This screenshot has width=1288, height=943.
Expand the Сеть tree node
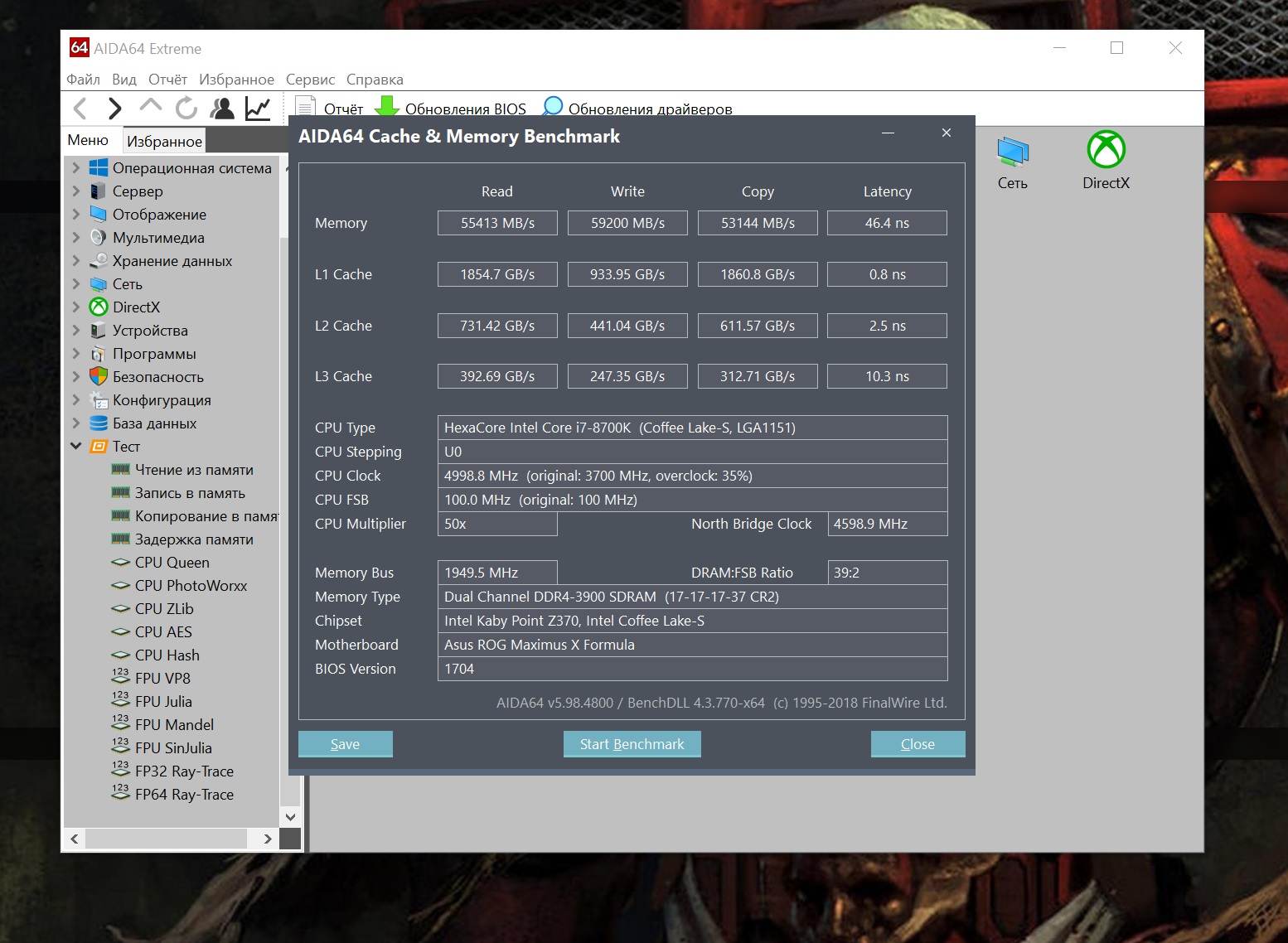pyautogui.click(x=76, y=284)
